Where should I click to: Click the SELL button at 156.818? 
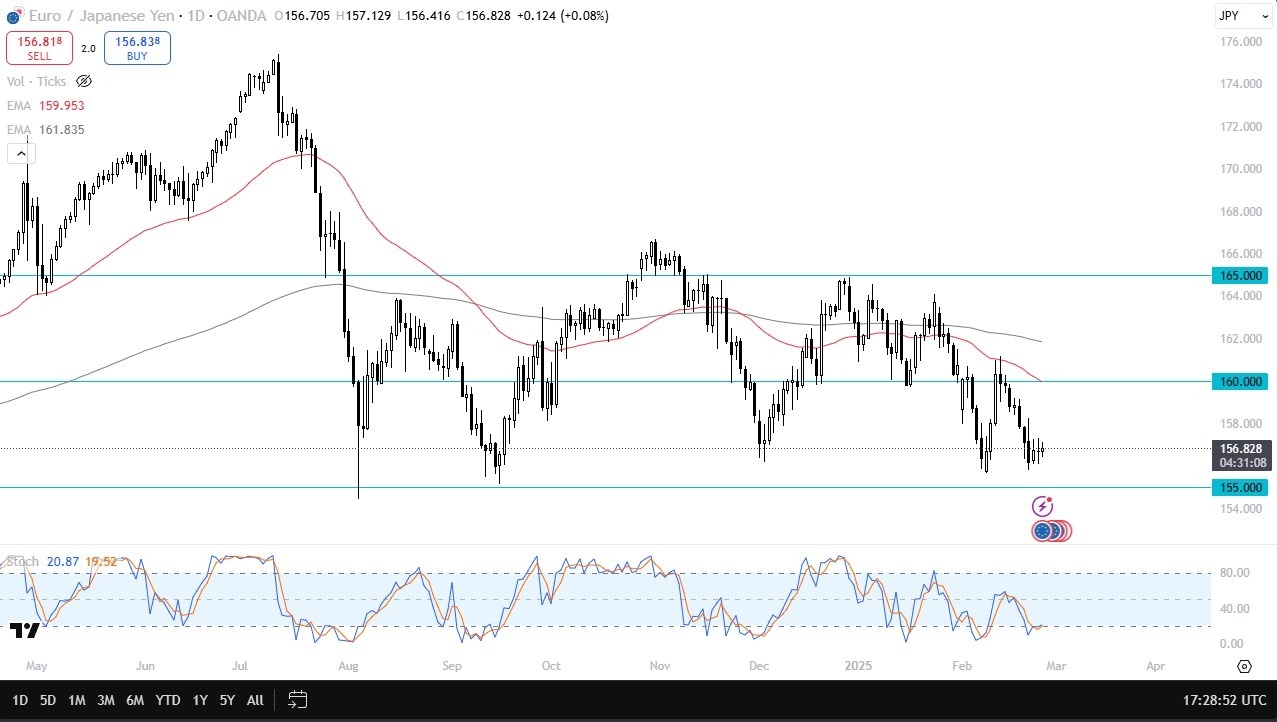pos(39,48)
